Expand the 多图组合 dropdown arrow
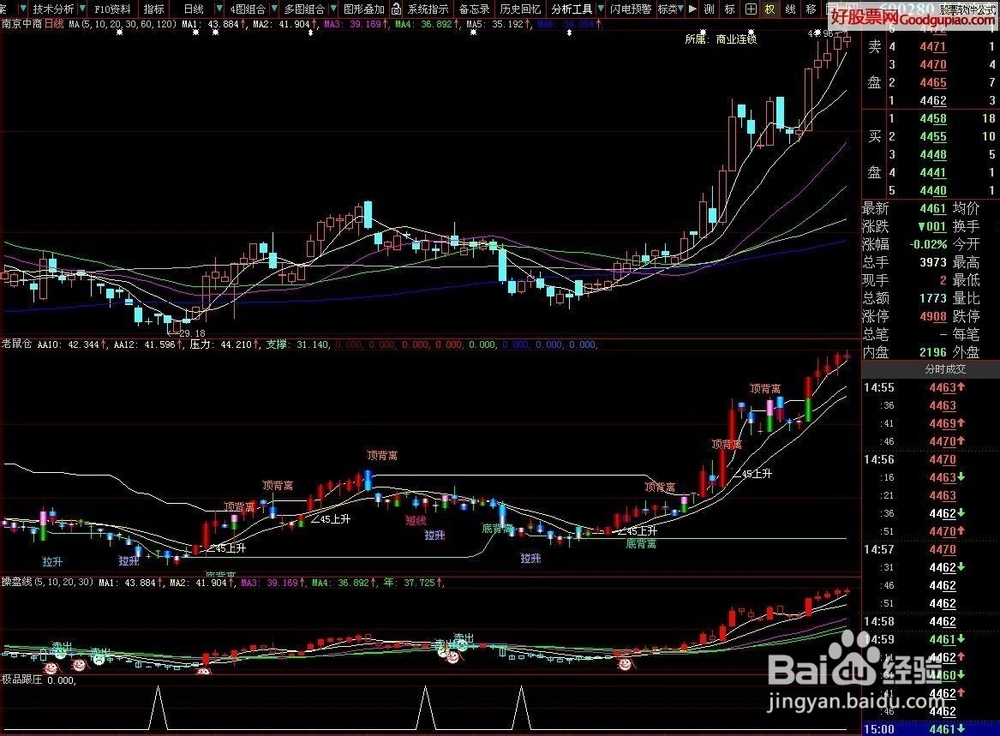This screenshot has width=1000, height=736. pyautogui.click(x=333, y=9)
